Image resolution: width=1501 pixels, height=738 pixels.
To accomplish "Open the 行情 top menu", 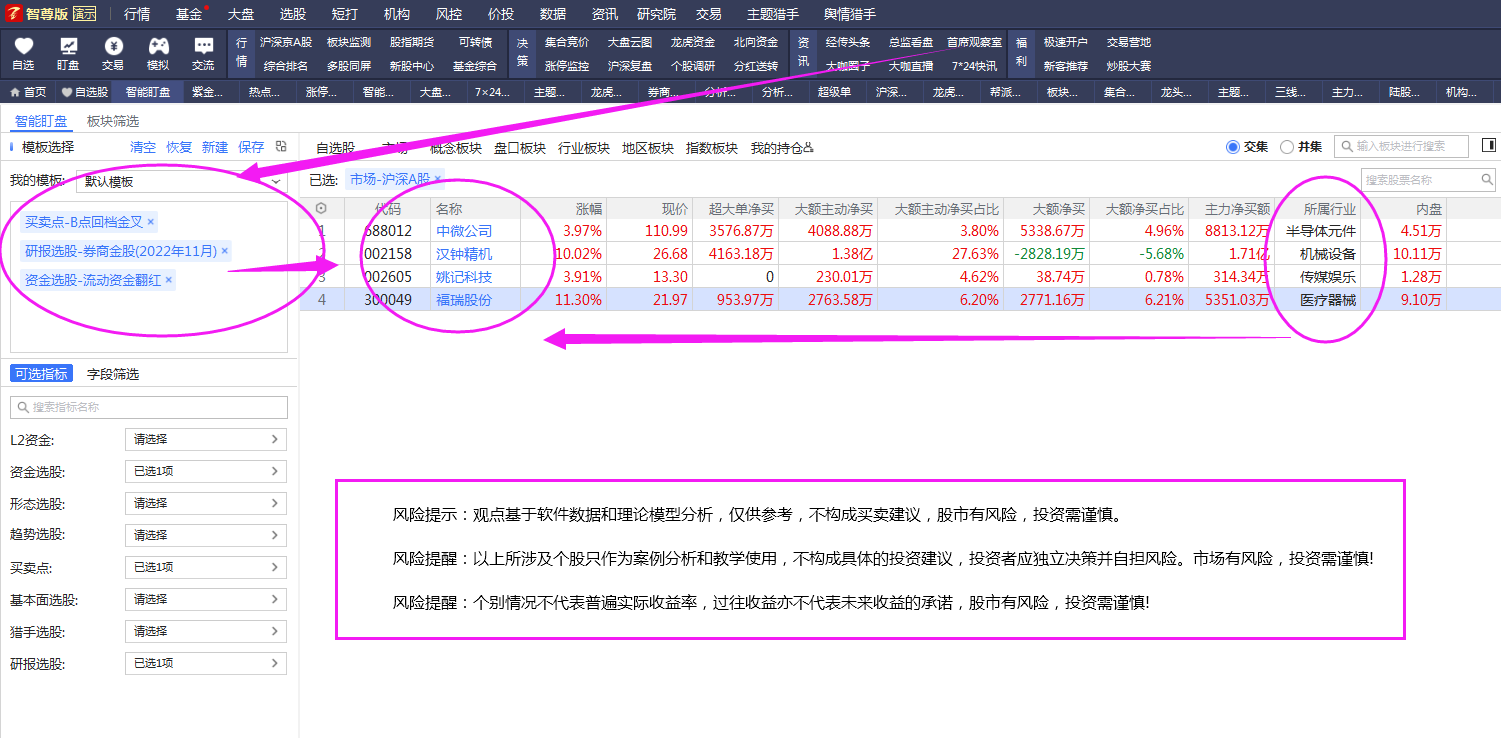I will (x=137, y=14).
